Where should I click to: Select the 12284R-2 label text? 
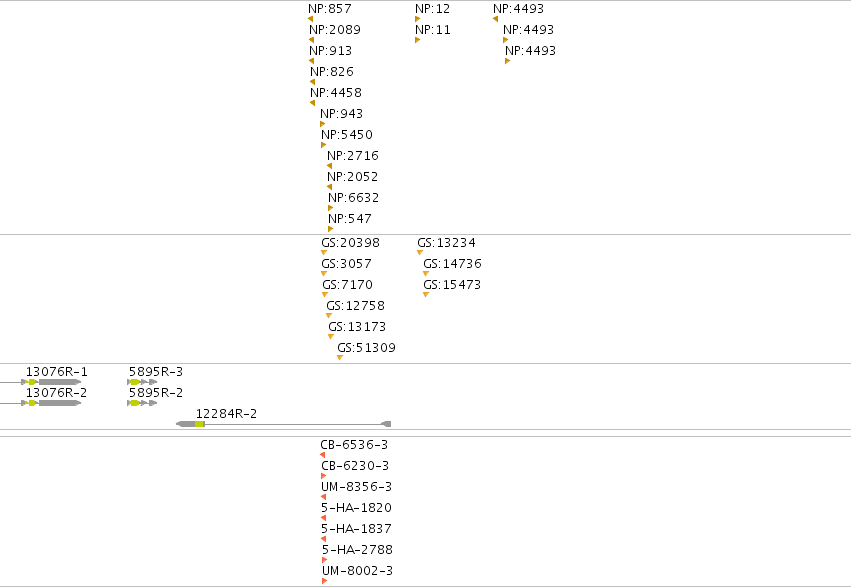point(226,414)
